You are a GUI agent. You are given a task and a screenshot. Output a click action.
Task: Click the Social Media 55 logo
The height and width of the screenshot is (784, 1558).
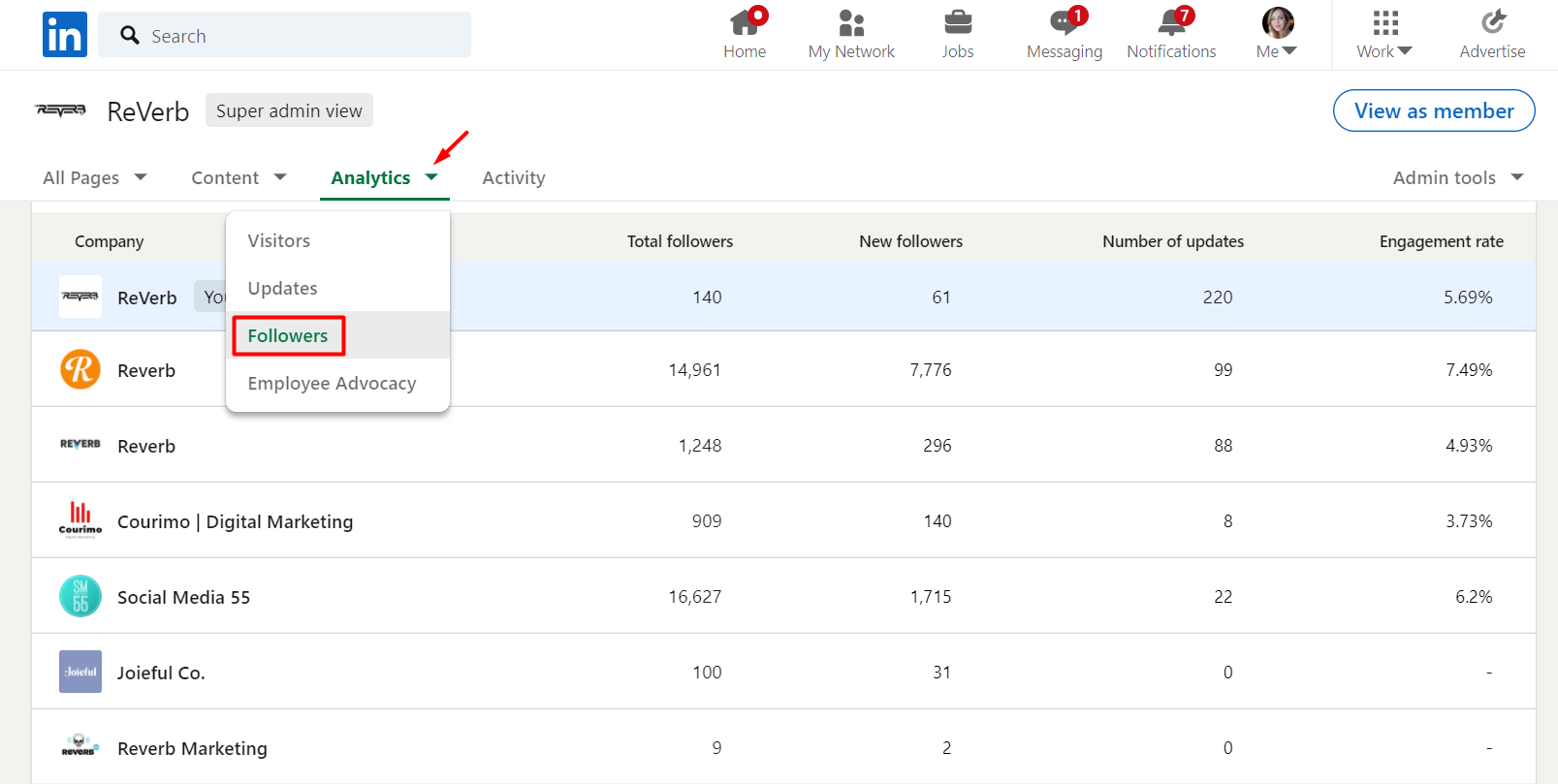[x=80, y=596]
